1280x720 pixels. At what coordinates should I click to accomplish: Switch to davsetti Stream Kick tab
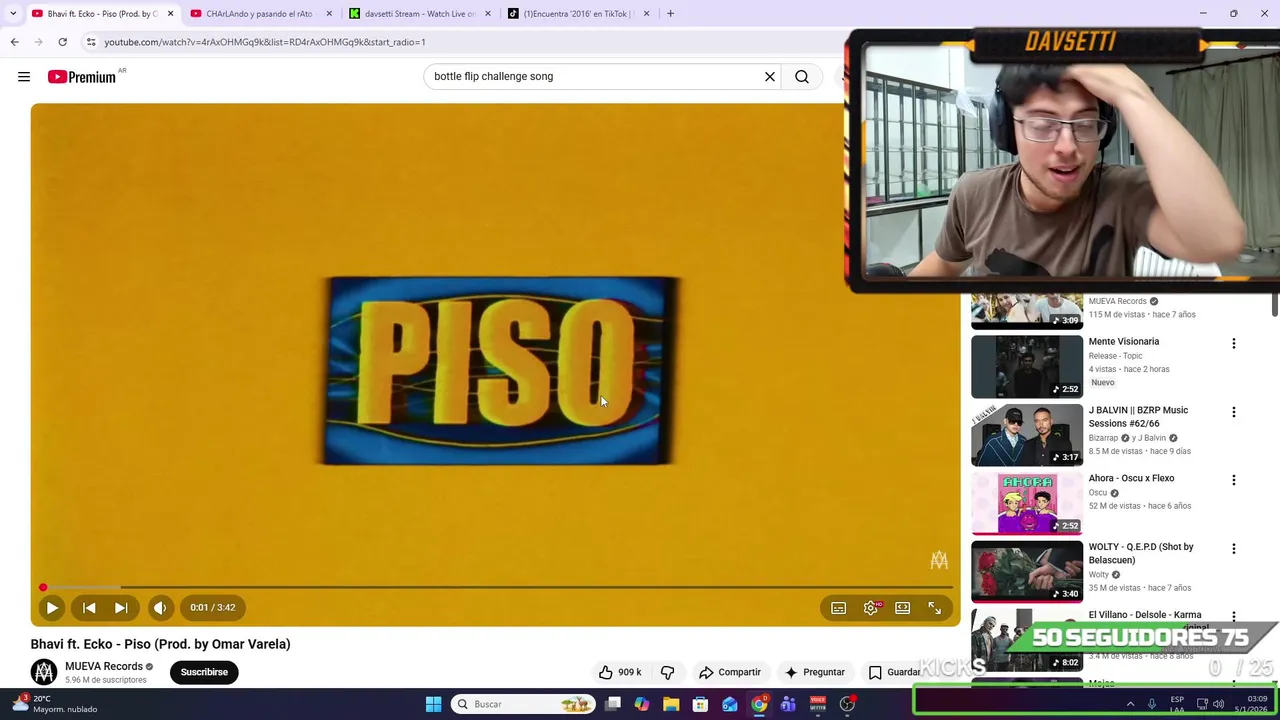click(x=419, y=14)
